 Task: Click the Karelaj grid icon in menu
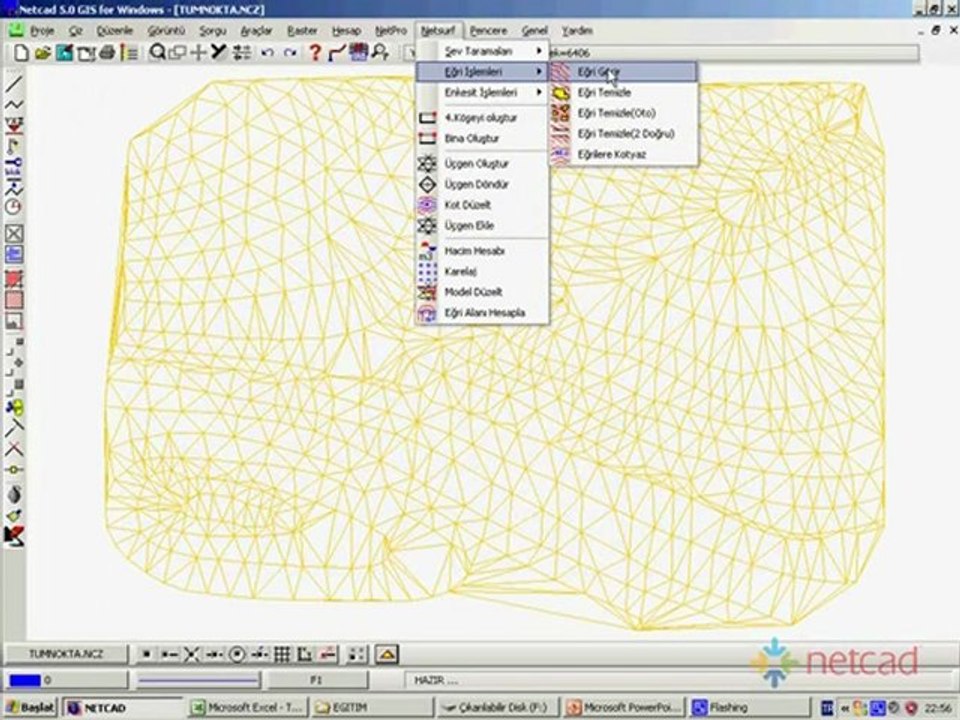point(427,271)
